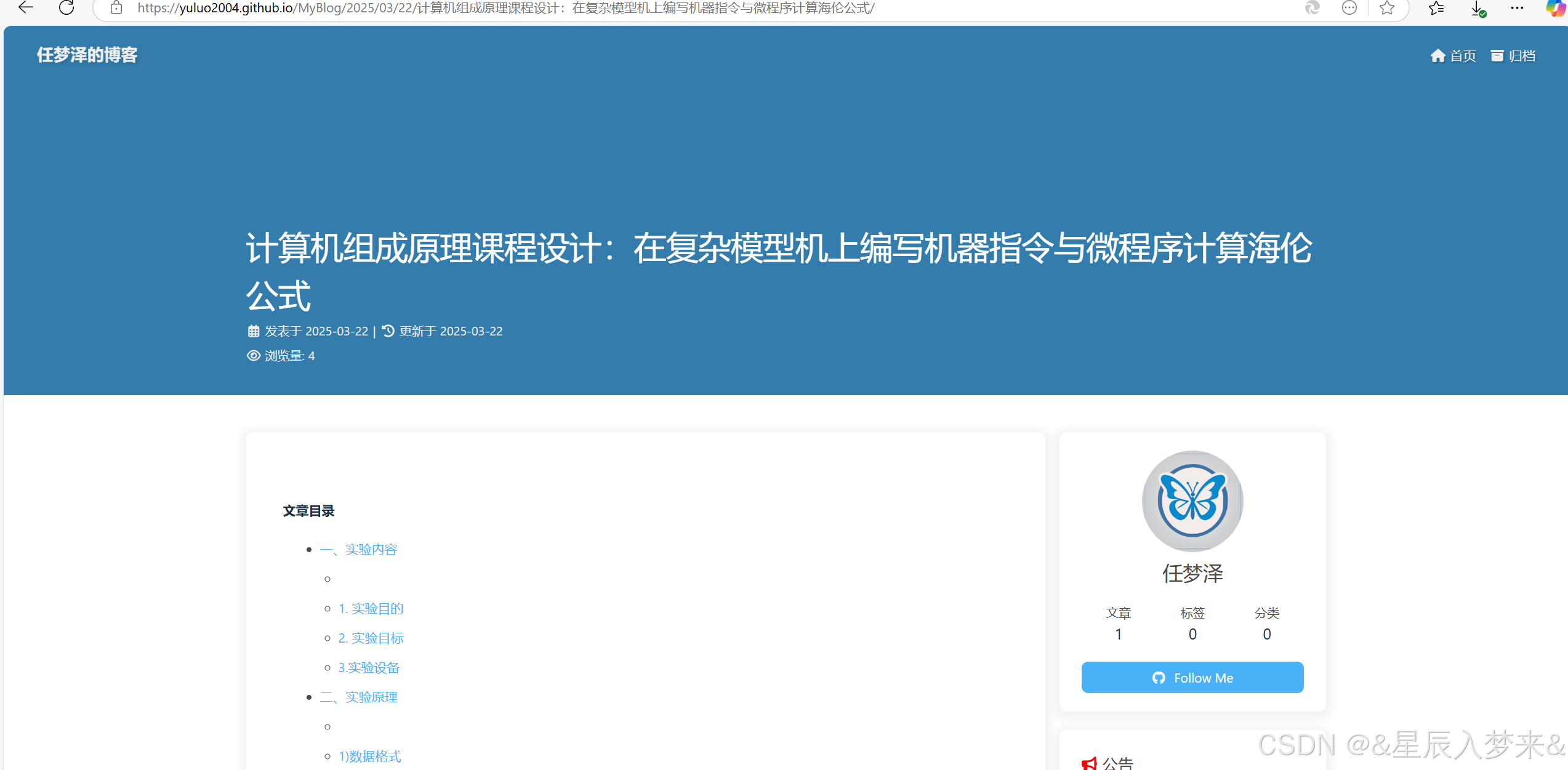Reload the page using the refresh icon
Viewport: 1568px width, 770px height.
tap(66, 9)
